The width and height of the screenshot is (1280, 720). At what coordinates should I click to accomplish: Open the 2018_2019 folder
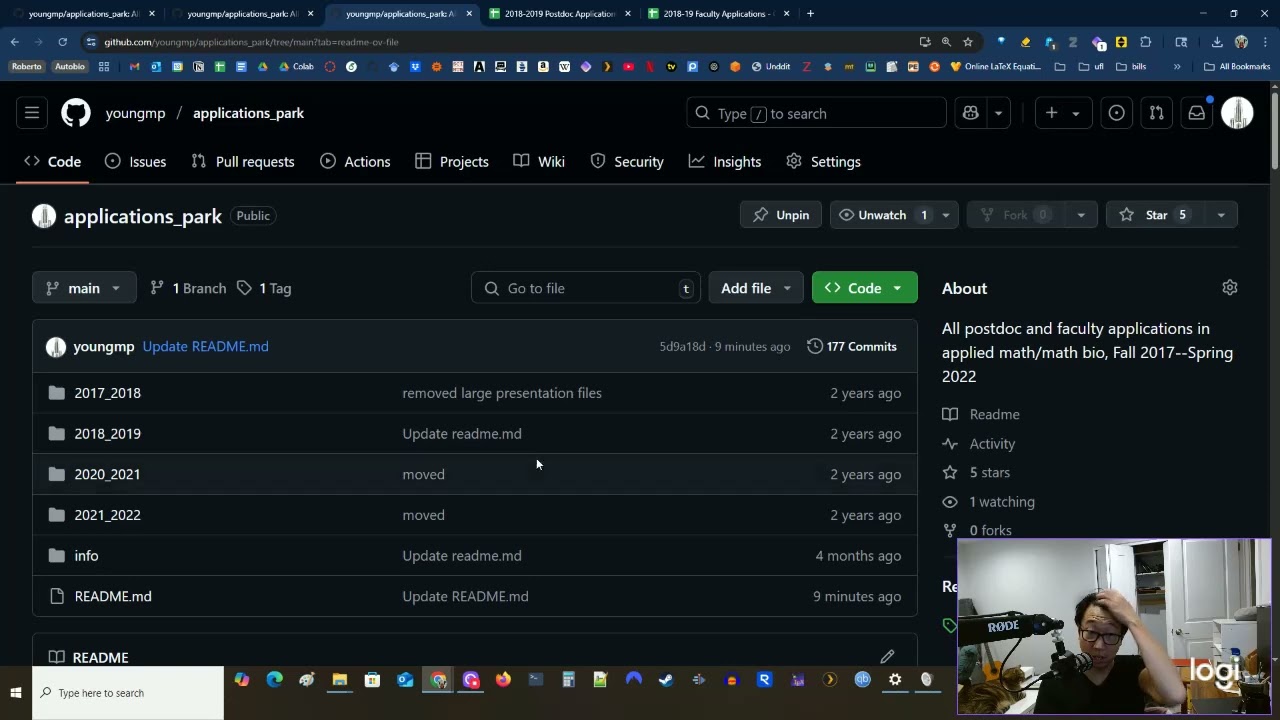coord(107,434)
